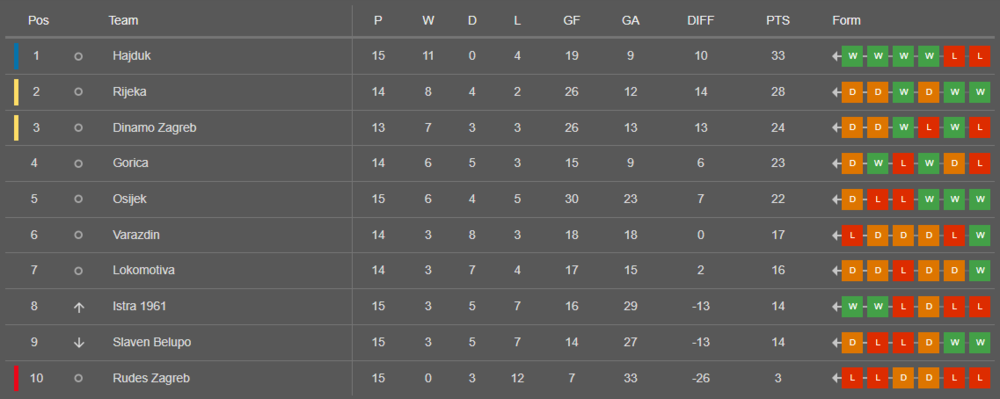Open the Rijeka team link
The image size is (1000, 399).
(x=129, y=92)
